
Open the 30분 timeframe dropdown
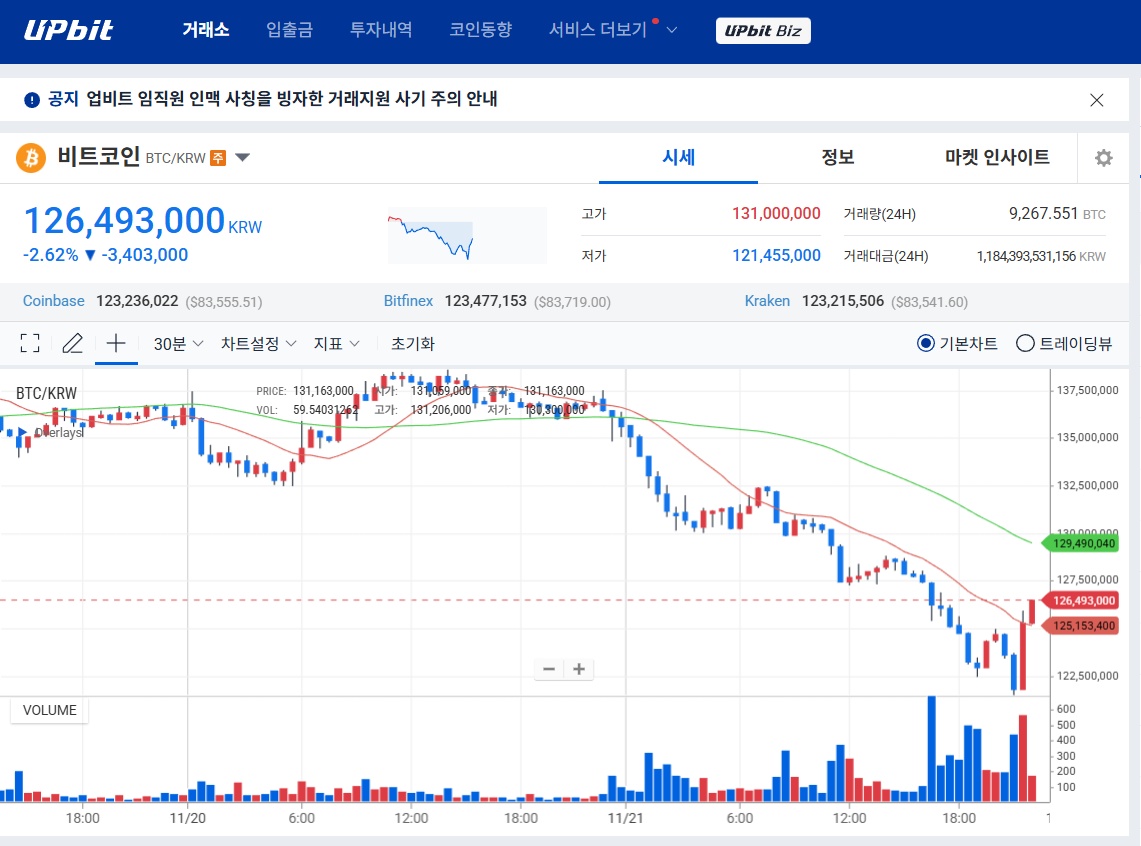(x=178, y=343)
